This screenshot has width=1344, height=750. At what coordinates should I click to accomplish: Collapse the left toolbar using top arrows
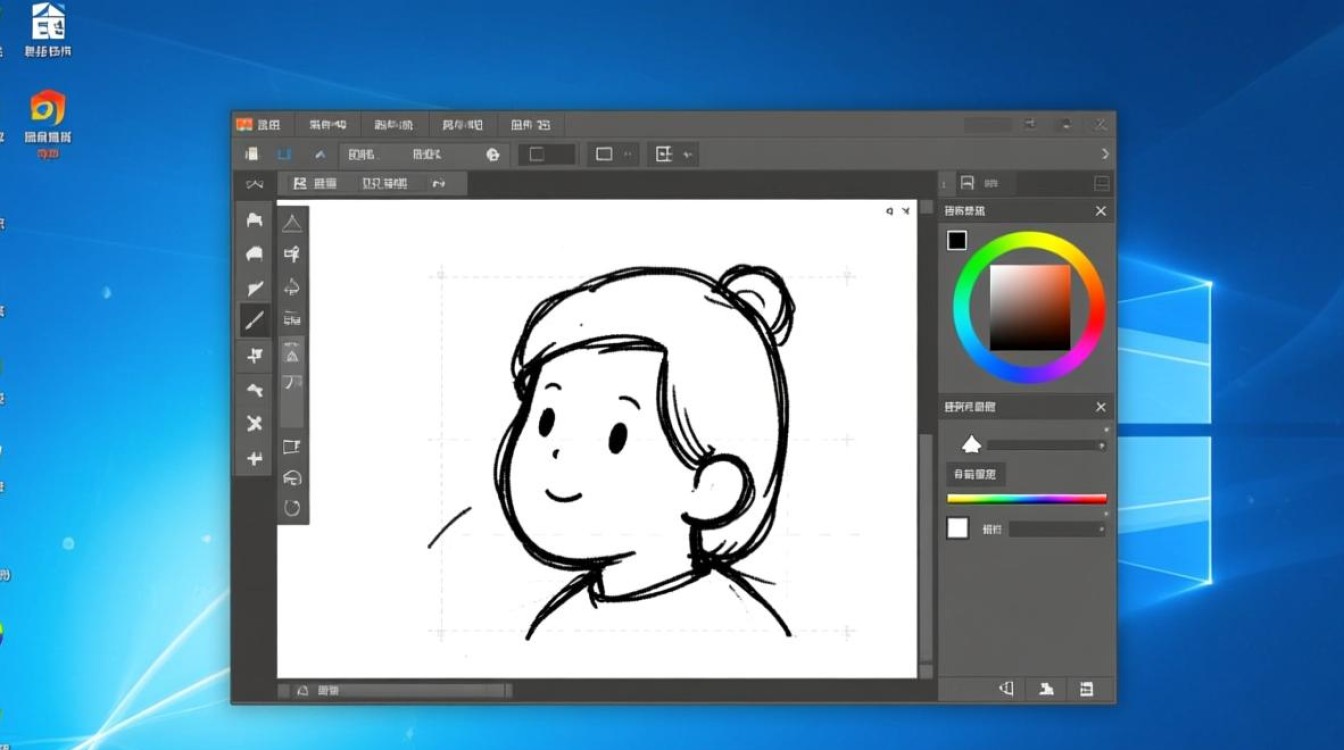click(255, 184)
